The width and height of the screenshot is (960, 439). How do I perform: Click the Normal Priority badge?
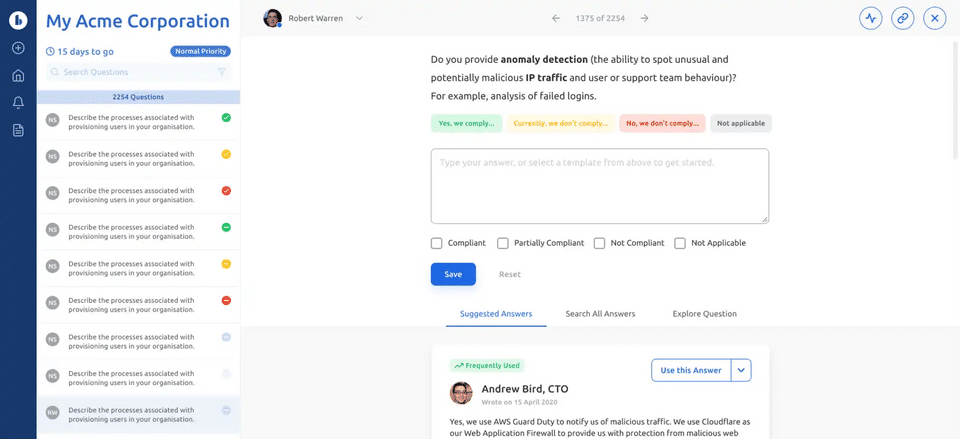pyautogui.click(x=200, y=51)
